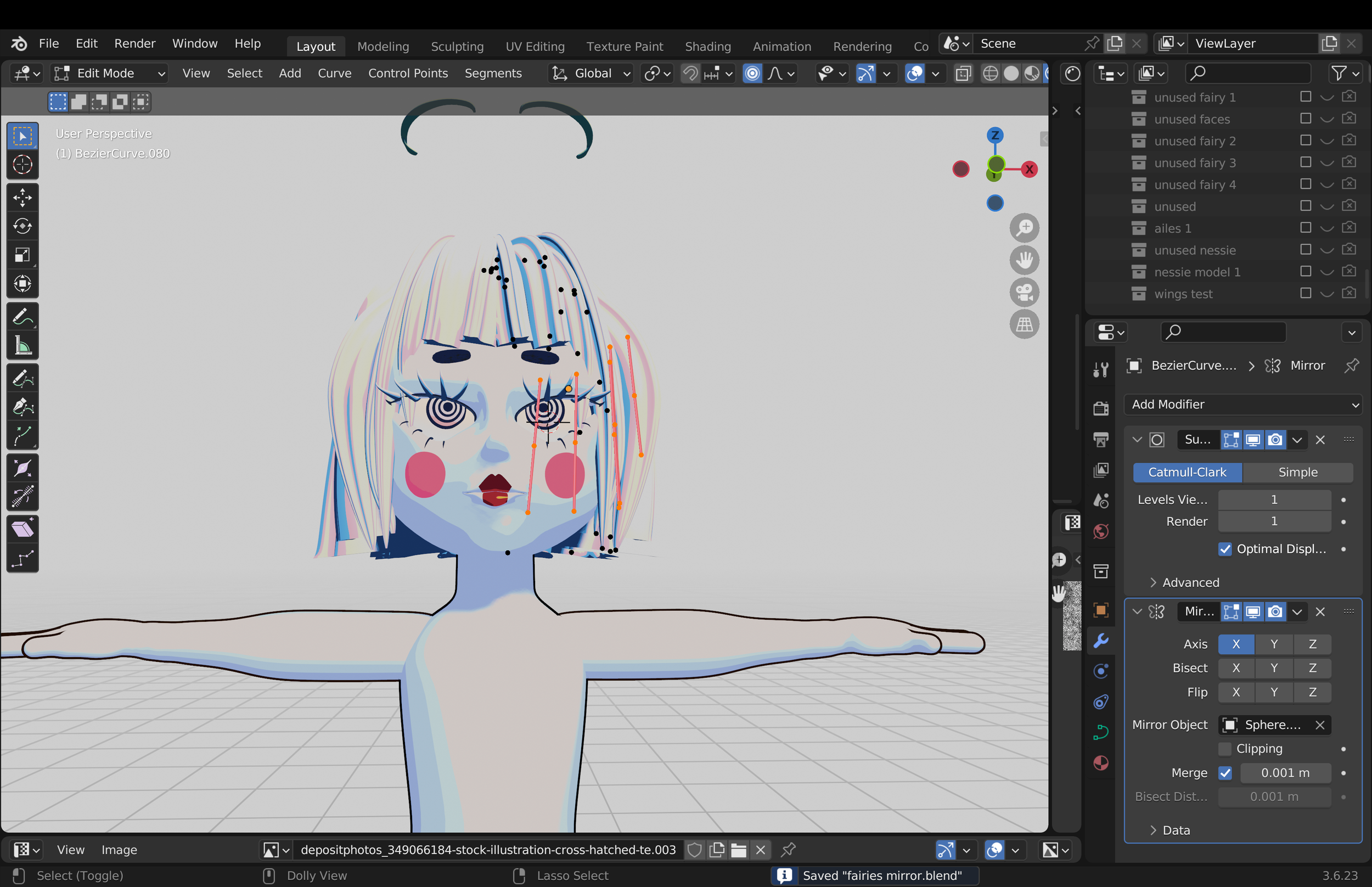Image resolution: width=1372 pixels, height=887 pixels.
Task: Switch to the Sculpting workspace tab
Action: (457, 46)
